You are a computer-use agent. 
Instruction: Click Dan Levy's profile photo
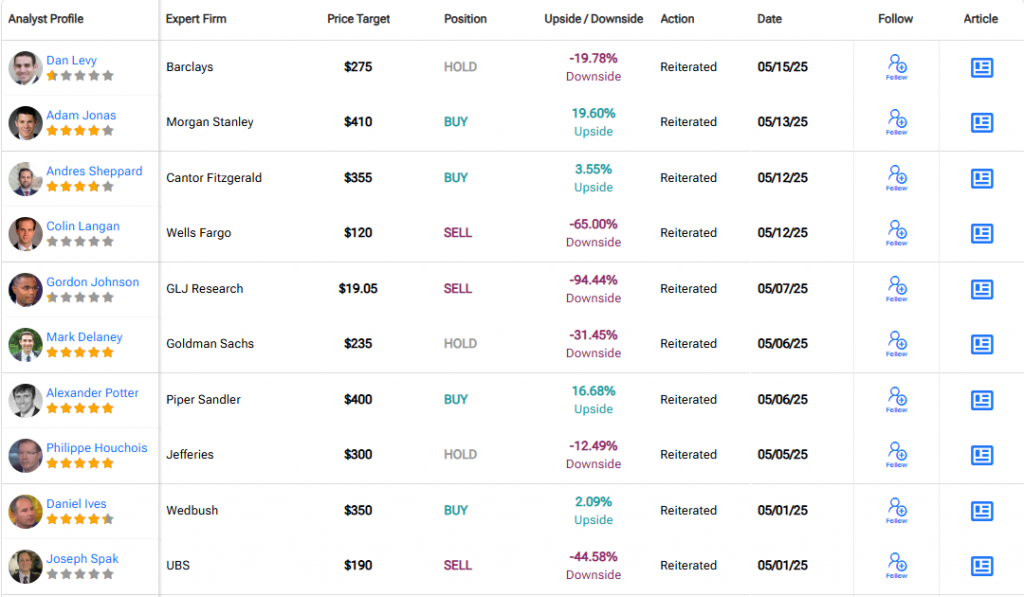(x=25, y=68)
